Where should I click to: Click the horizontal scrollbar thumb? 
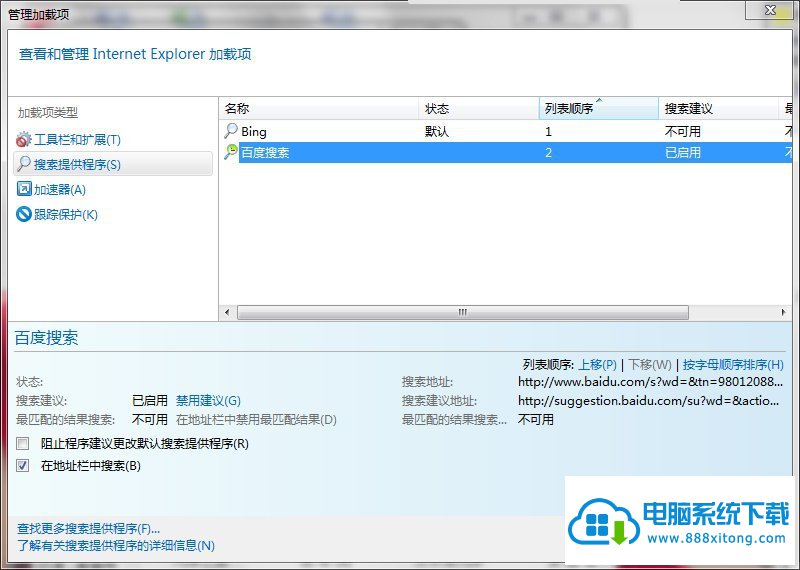click(463, 312)
